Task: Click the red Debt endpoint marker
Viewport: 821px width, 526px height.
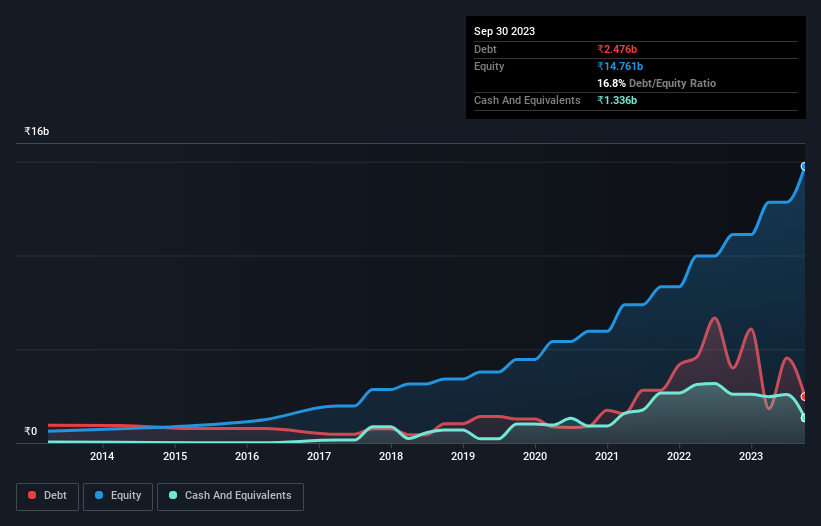Action: tap(804, 397)
